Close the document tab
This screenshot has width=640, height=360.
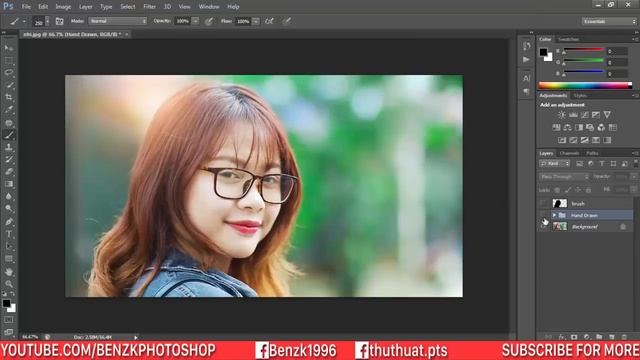(127, 34)
